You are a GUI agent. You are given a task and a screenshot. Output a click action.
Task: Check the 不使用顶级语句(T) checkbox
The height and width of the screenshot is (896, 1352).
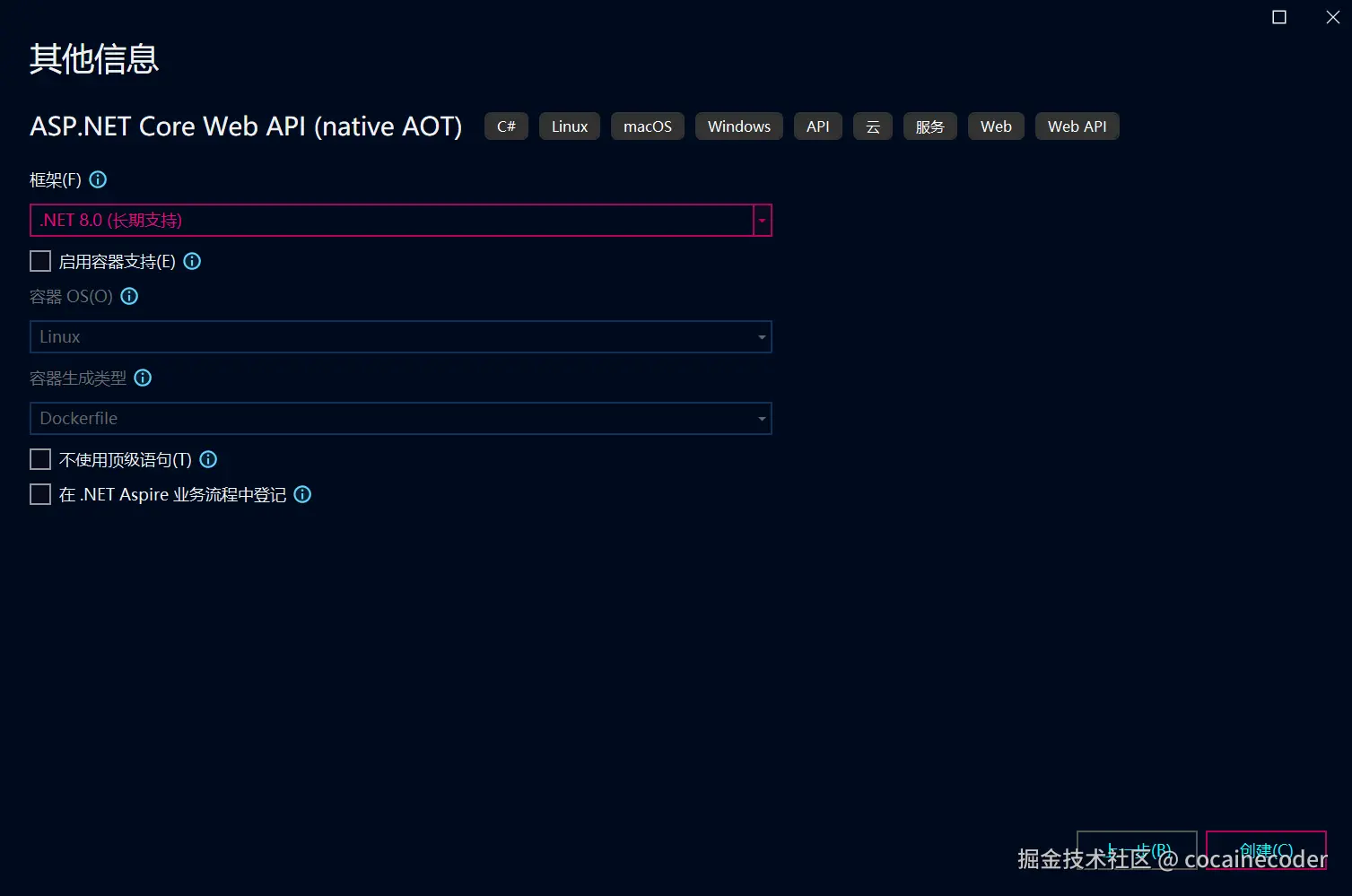point(40,459)
